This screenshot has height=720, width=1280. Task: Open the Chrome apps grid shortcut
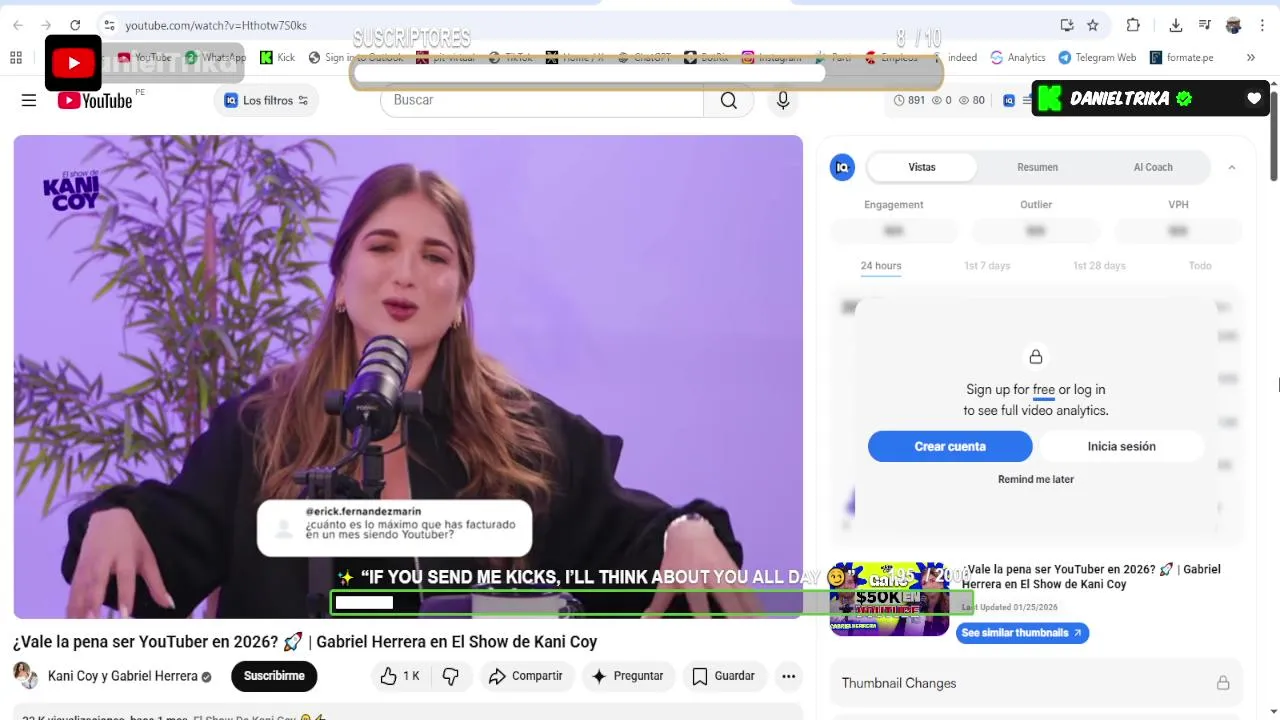tap(15, 57)
